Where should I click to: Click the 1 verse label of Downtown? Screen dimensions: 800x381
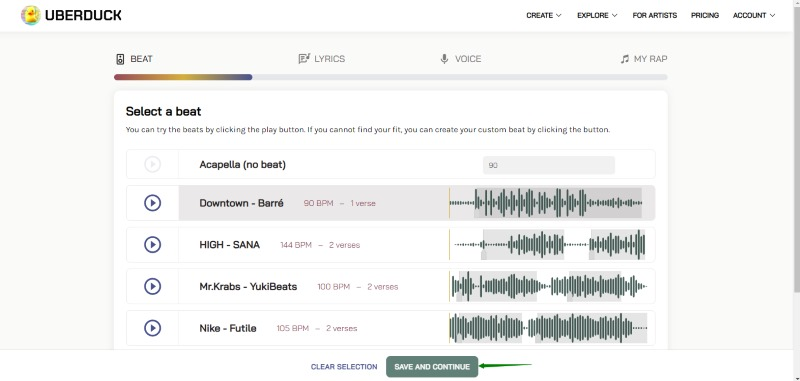(363, 203)
